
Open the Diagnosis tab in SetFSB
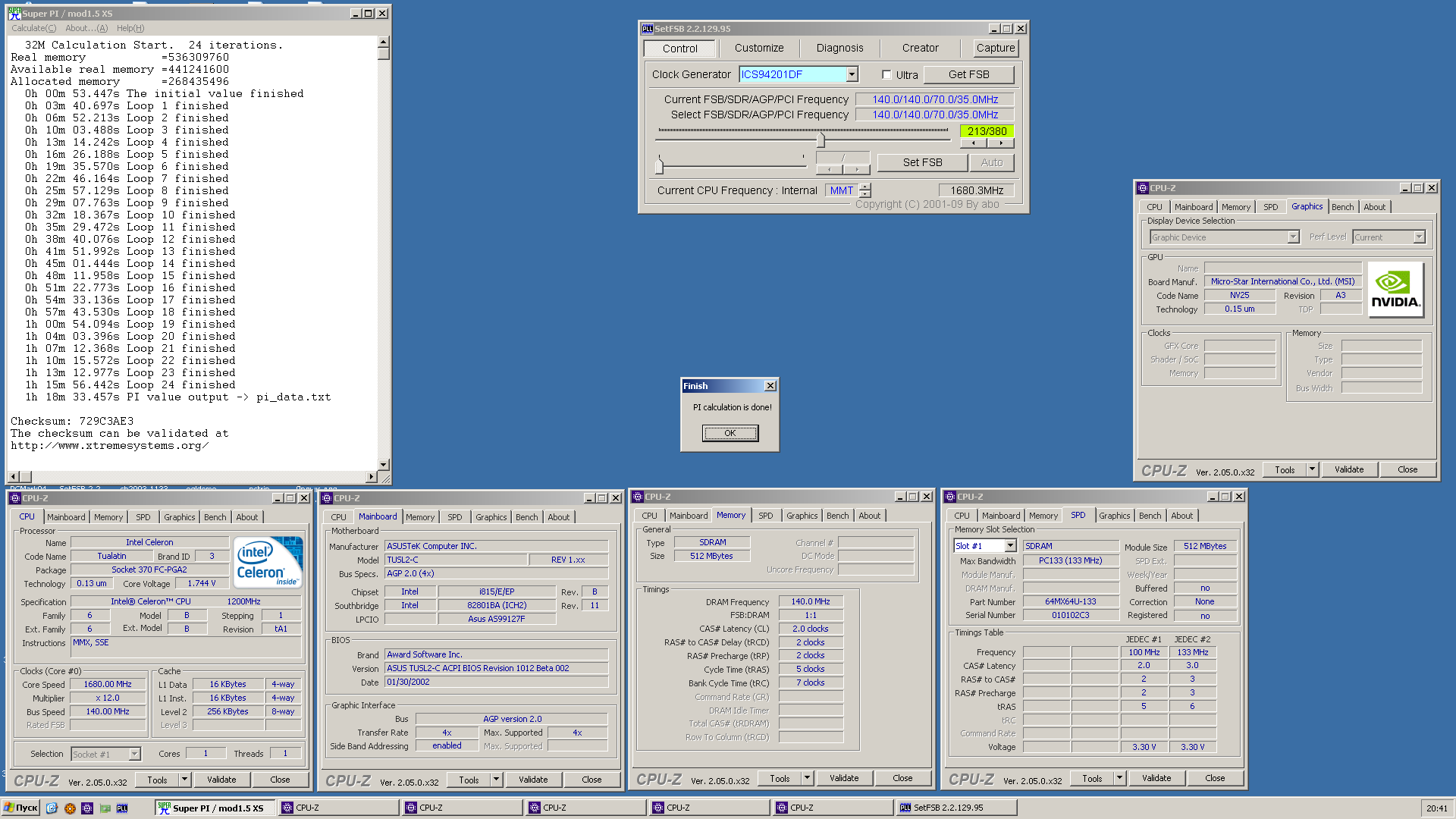[x=839, y=48]
